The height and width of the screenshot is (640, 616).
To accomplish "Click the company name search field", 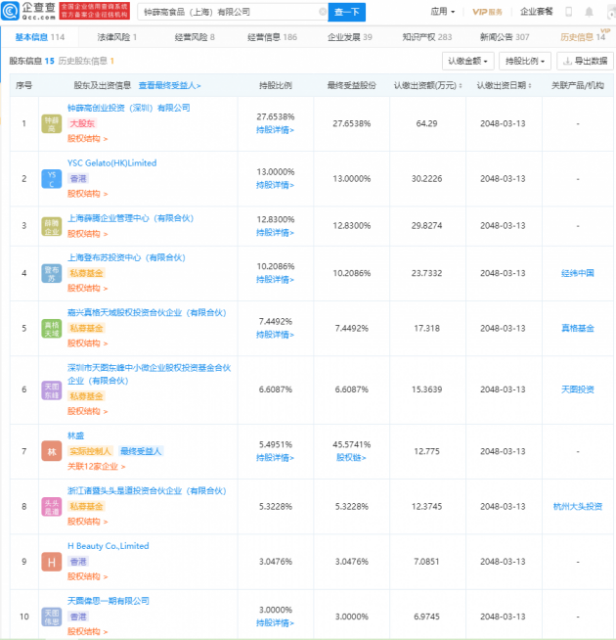I will click(231, 12).
